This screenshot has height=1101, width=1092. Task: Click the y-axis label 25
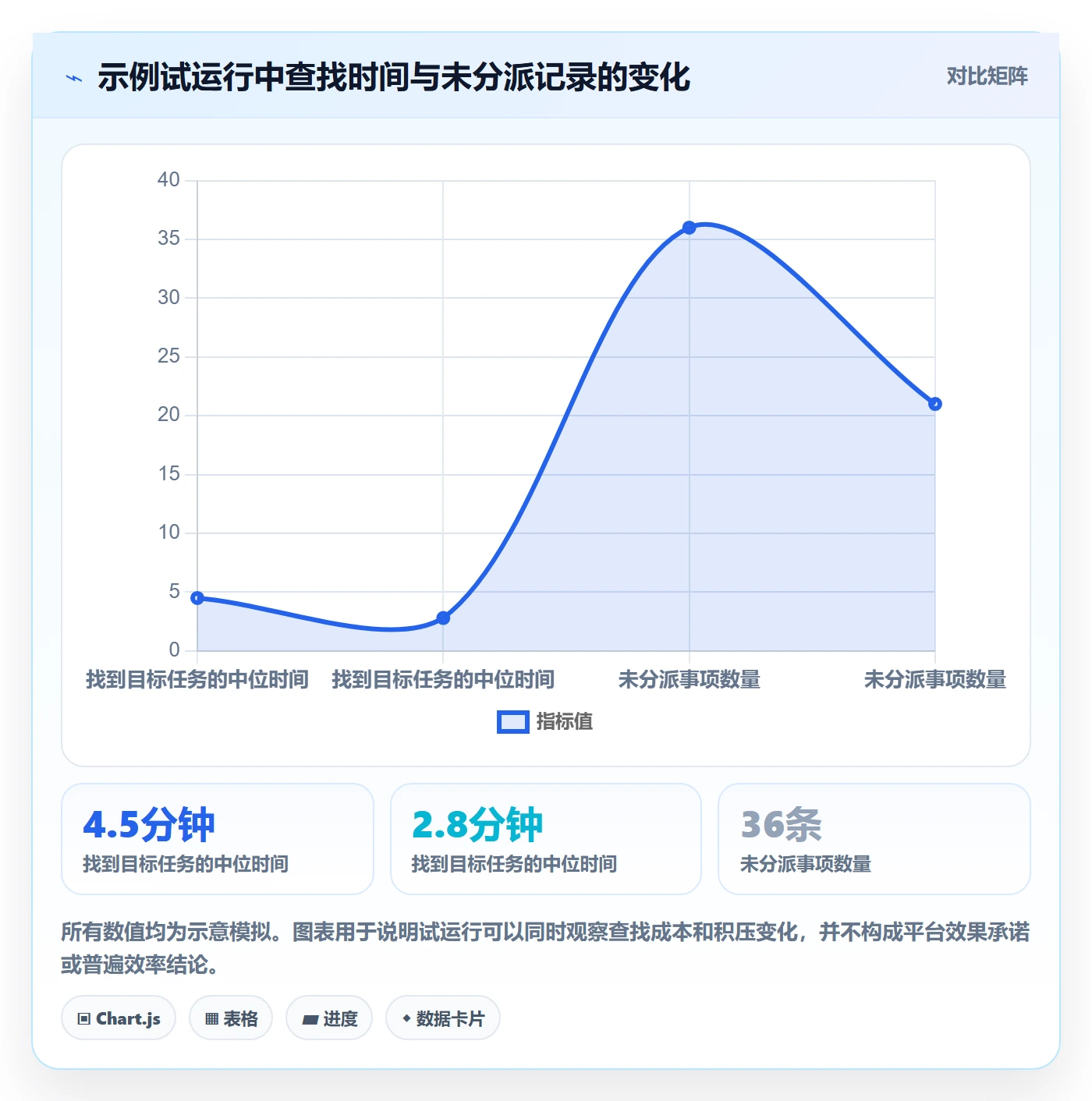coord(168,356)
